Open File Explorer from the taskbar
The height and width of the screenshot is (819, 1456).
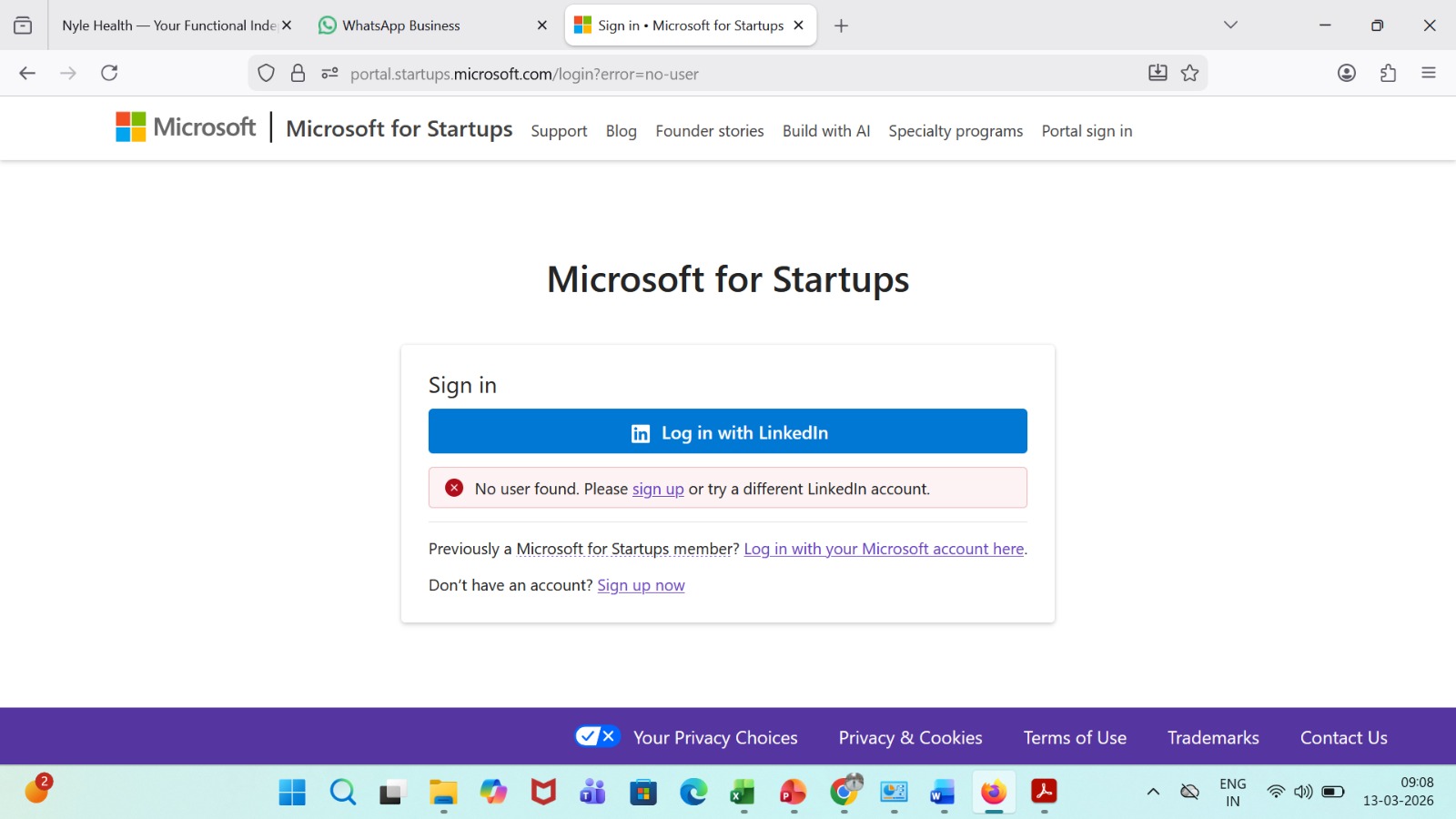coord(443,793)
